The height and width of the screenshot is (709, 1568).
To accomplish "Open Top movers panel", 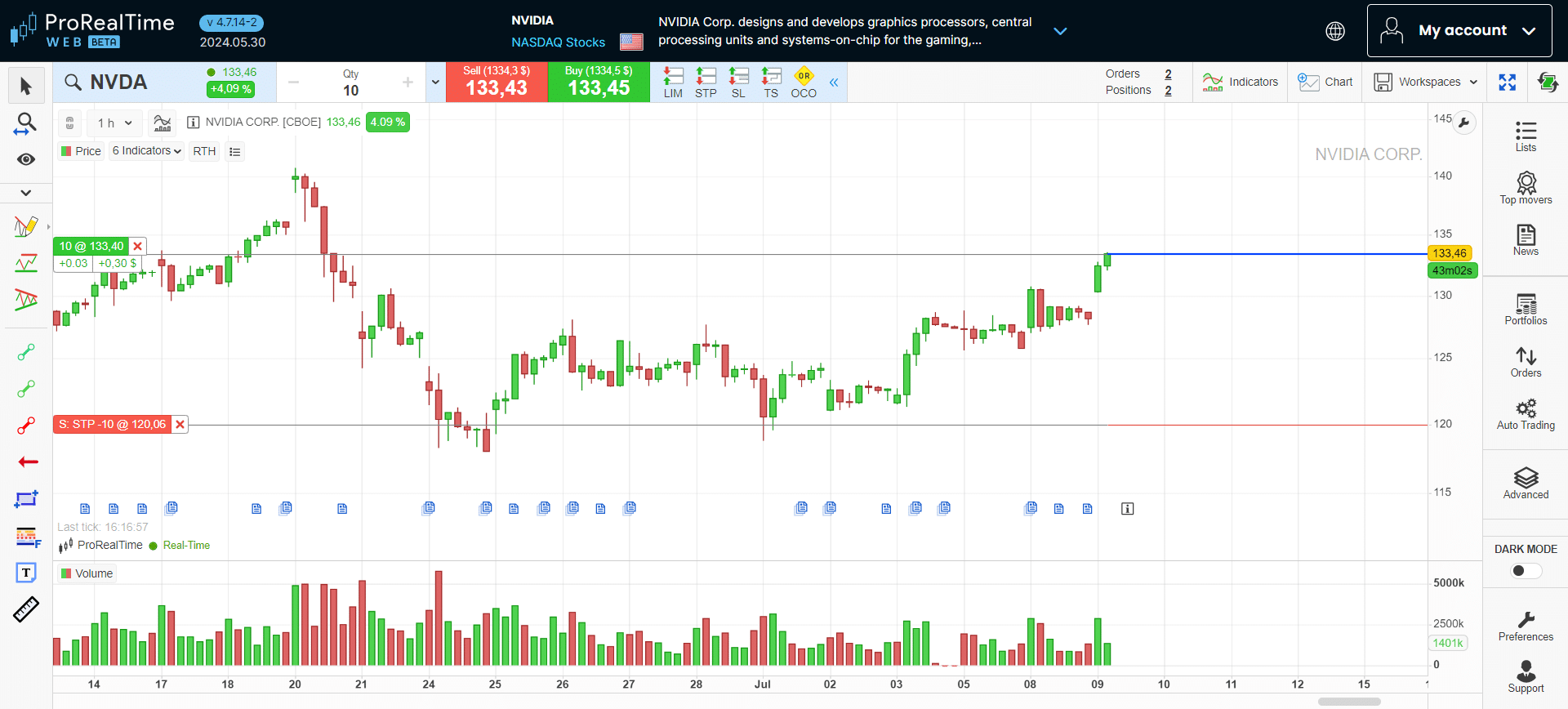I will pos(1526,188).
